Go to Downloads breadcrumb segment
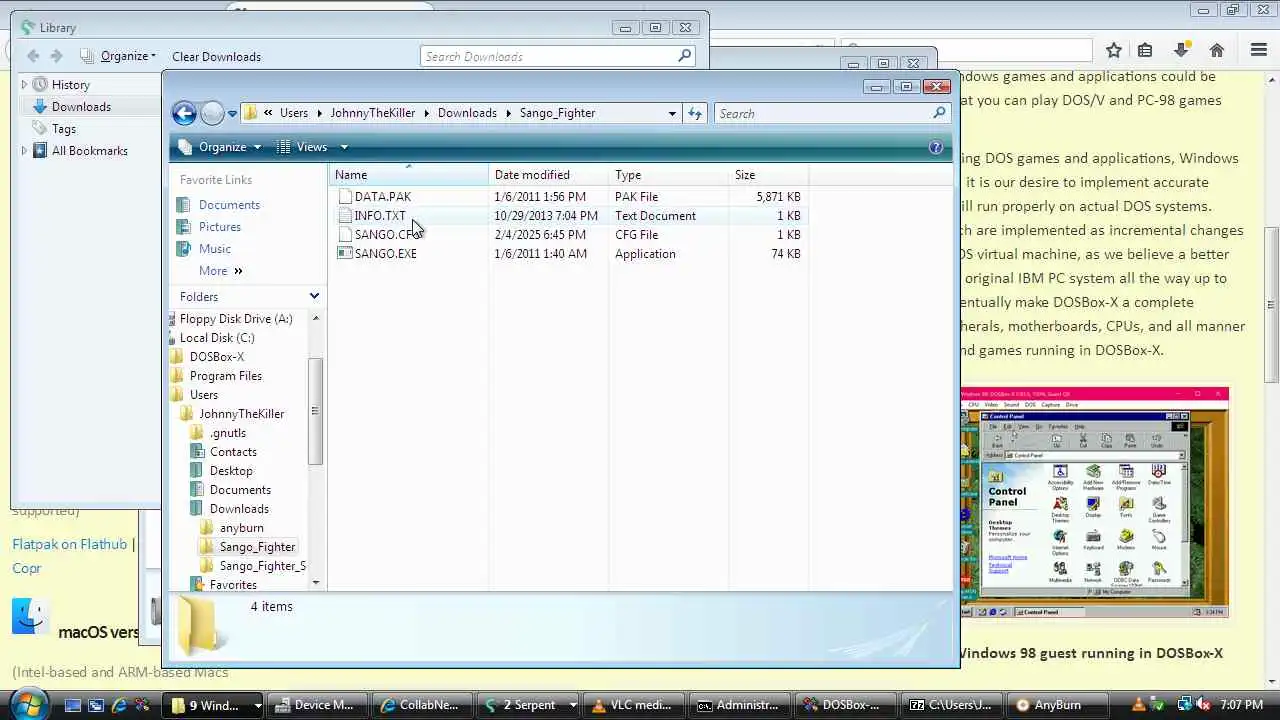The height and width of the screenshot is (720, 1280). click(467, 113)
